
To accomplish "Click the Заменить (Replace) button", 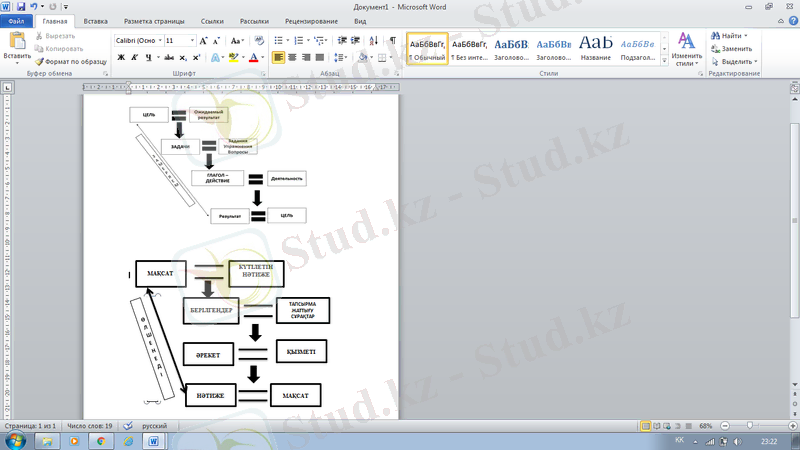I will [x=732, y=48].
